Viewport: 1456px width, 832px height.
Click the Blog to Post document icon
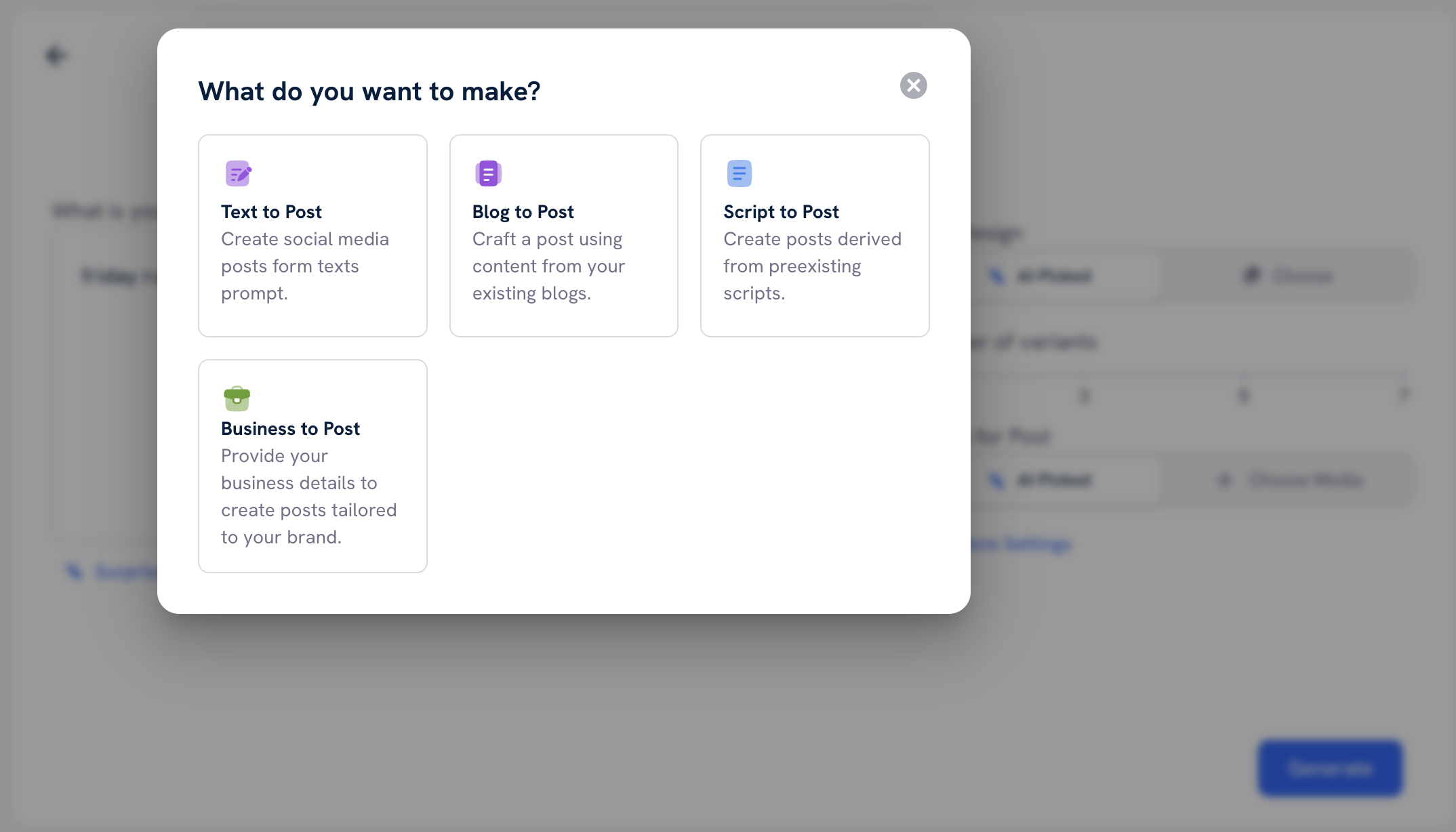(488, 173)
